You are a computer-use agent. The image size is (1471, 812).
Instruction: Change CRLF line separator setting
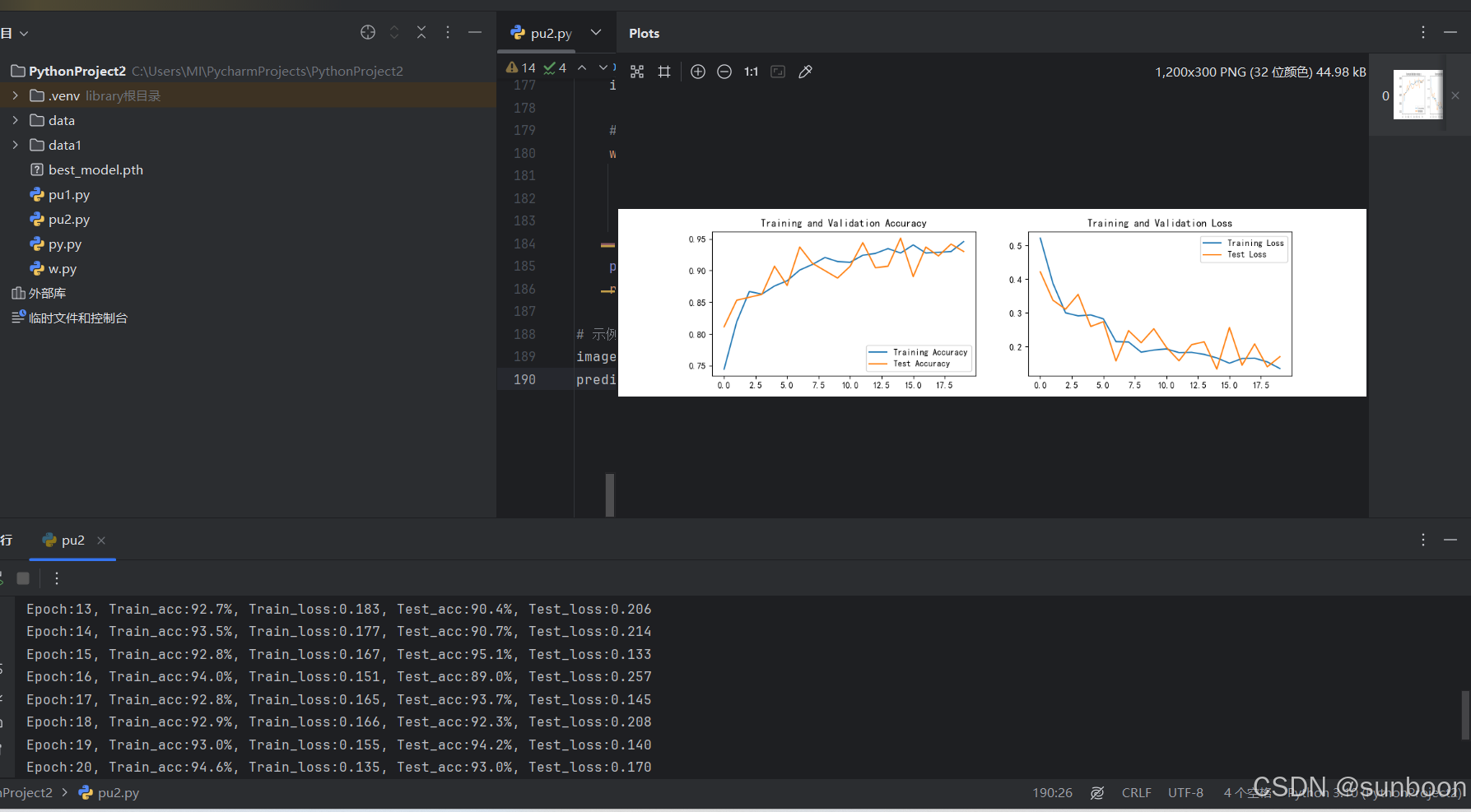pyautogui.click(x=1136, y=792)
